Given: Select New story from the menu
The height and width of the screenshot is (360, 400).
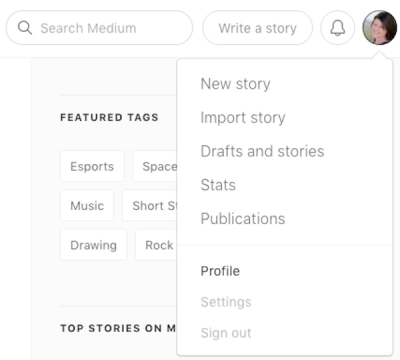Looking at the screenshot, I should [x=235, y=84].
